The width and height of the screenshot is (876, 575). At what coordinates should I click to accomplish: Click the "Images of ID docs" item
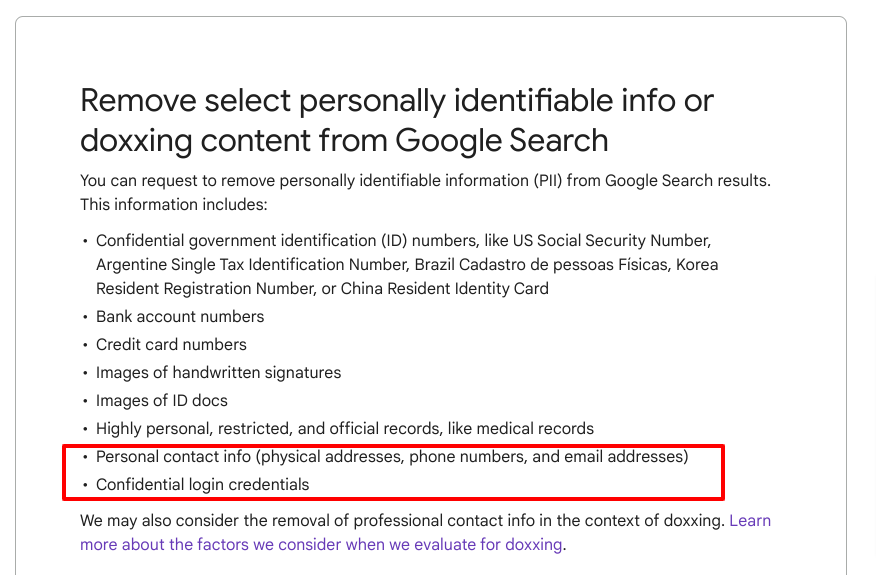click(x=162, y=401)
